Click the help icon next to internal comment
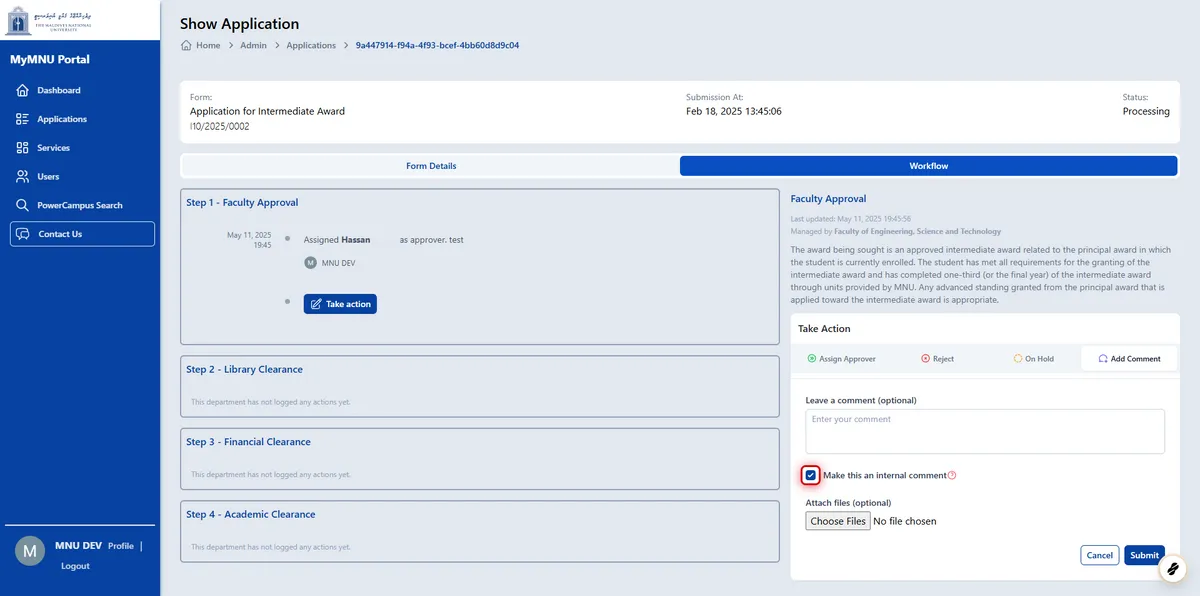The height and width of the screenshot is (596, 1200). [952, 475]
